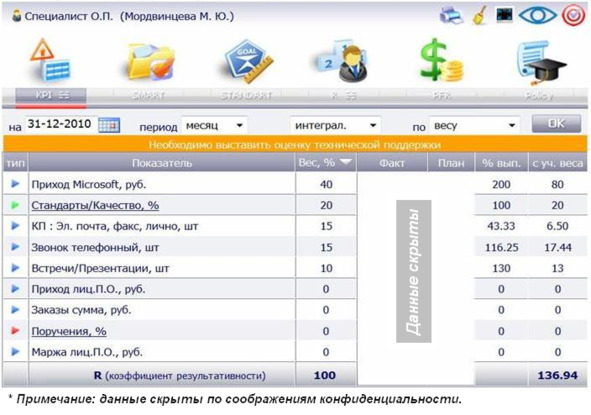The width and height of the screenshot is (591, 415).
Task: Sort by Вес, % column header
Action: [325, 163]
